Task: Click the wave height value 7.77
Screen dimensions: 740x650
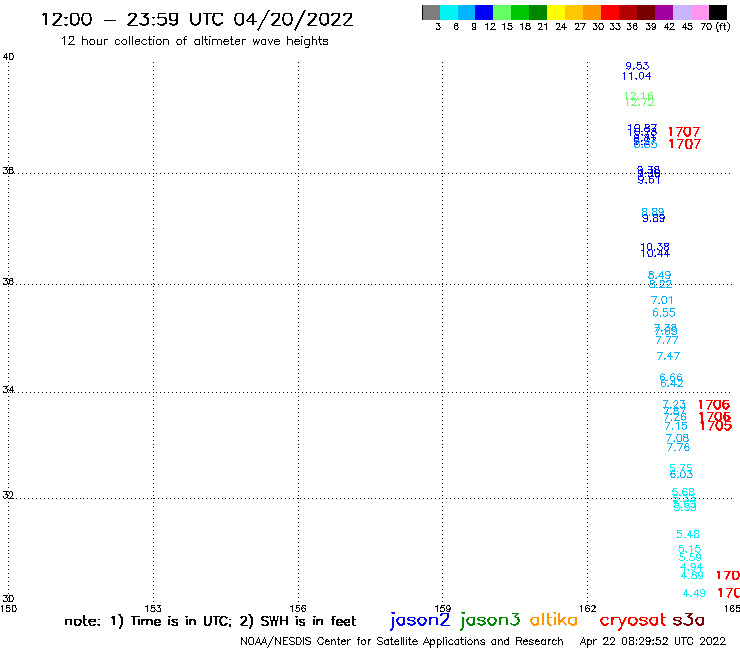Action: click(x=667, y=340)
